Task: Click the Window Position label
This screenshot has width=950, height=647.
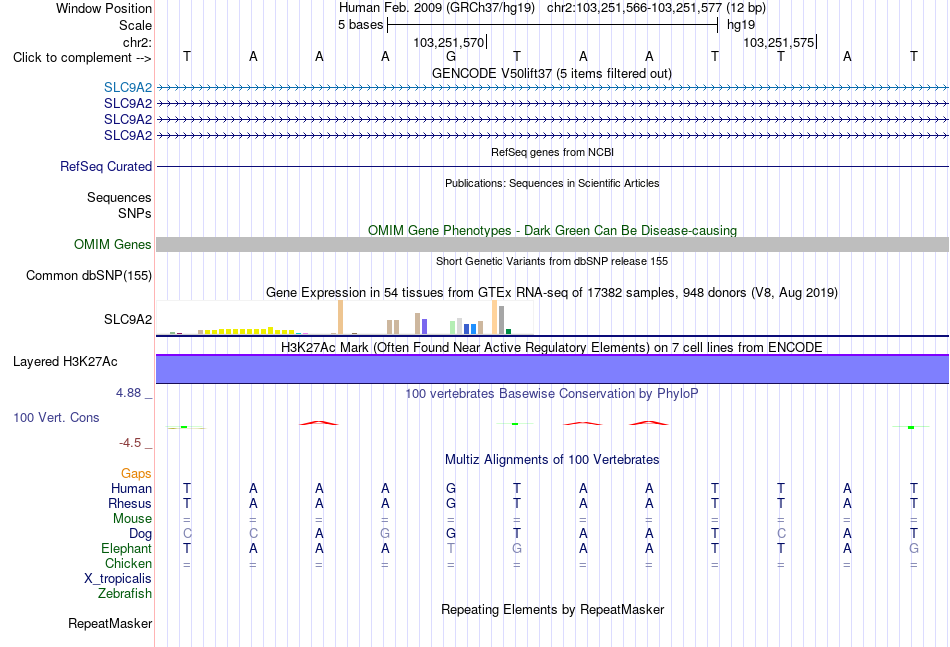Action: pos(104,8)
